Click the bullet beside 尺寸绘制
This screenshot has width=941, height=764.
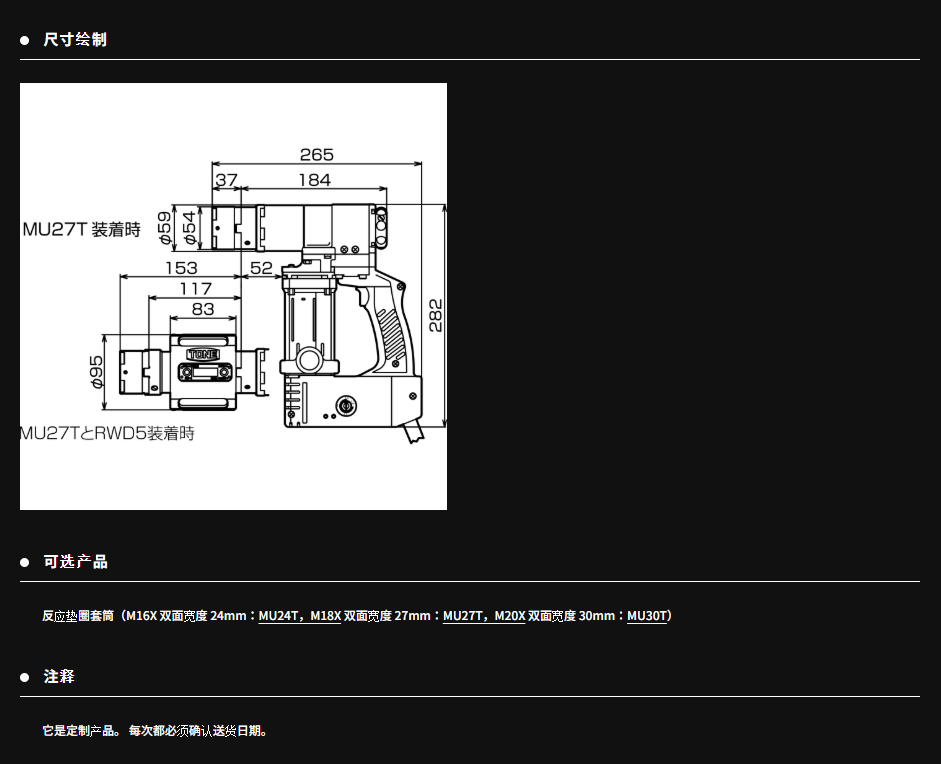coord(25,40)
